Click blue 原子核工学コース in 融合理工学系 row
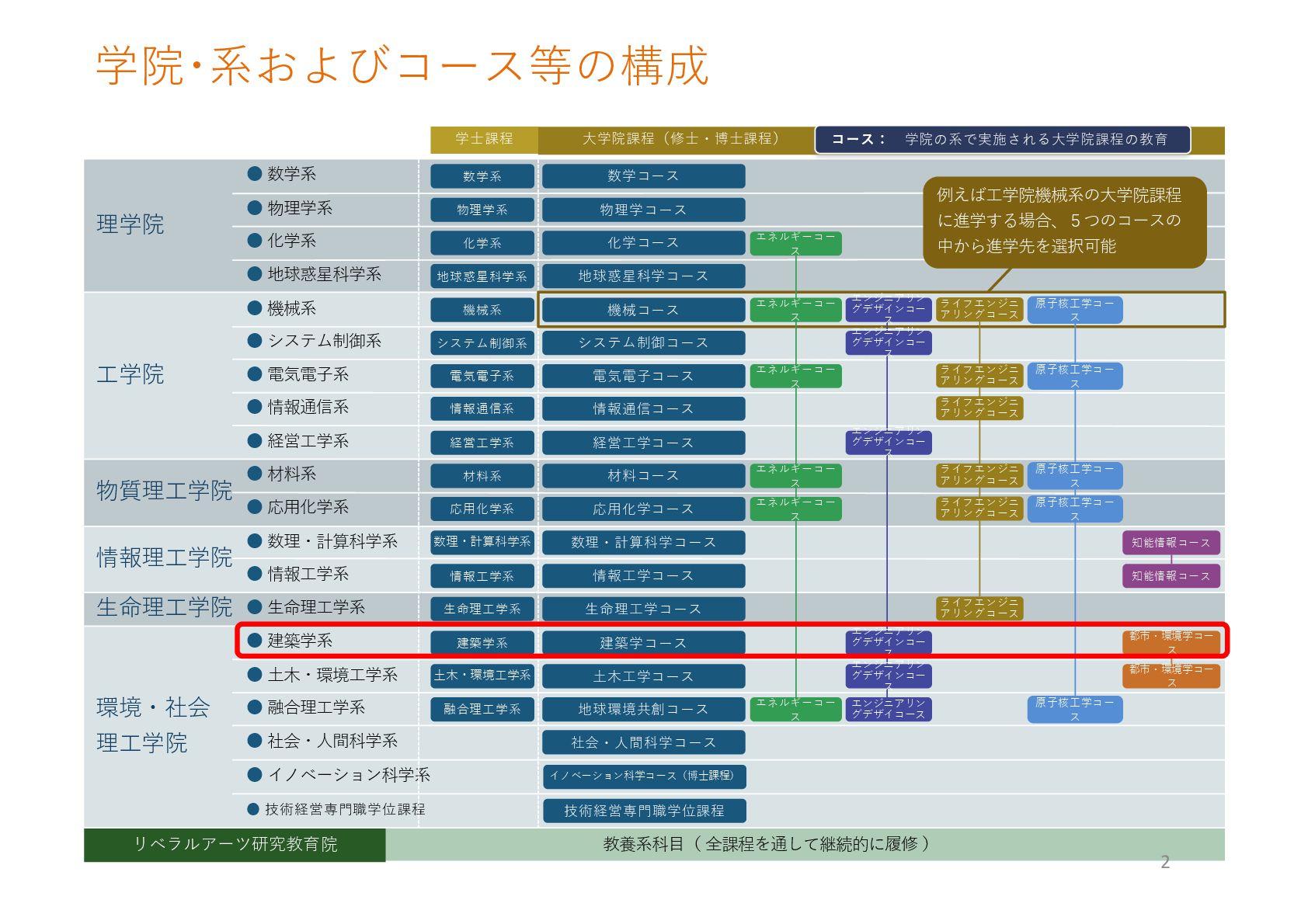Image resolution: width=1308 pixels, height=924 pixels. pyautogui.click(x=1075, y=709)
